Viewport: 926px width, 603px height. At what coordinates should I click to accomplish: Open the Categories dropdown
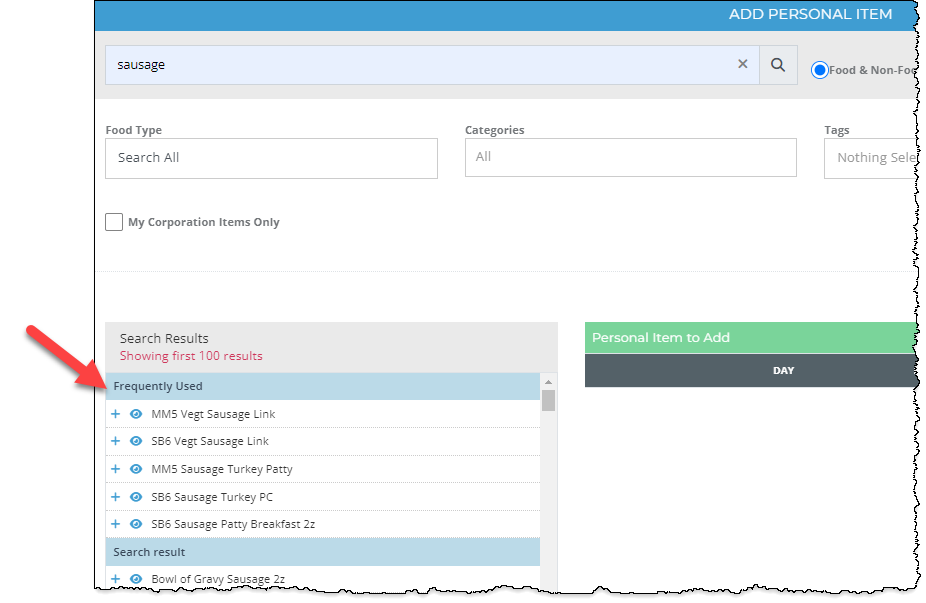(630, 157)
